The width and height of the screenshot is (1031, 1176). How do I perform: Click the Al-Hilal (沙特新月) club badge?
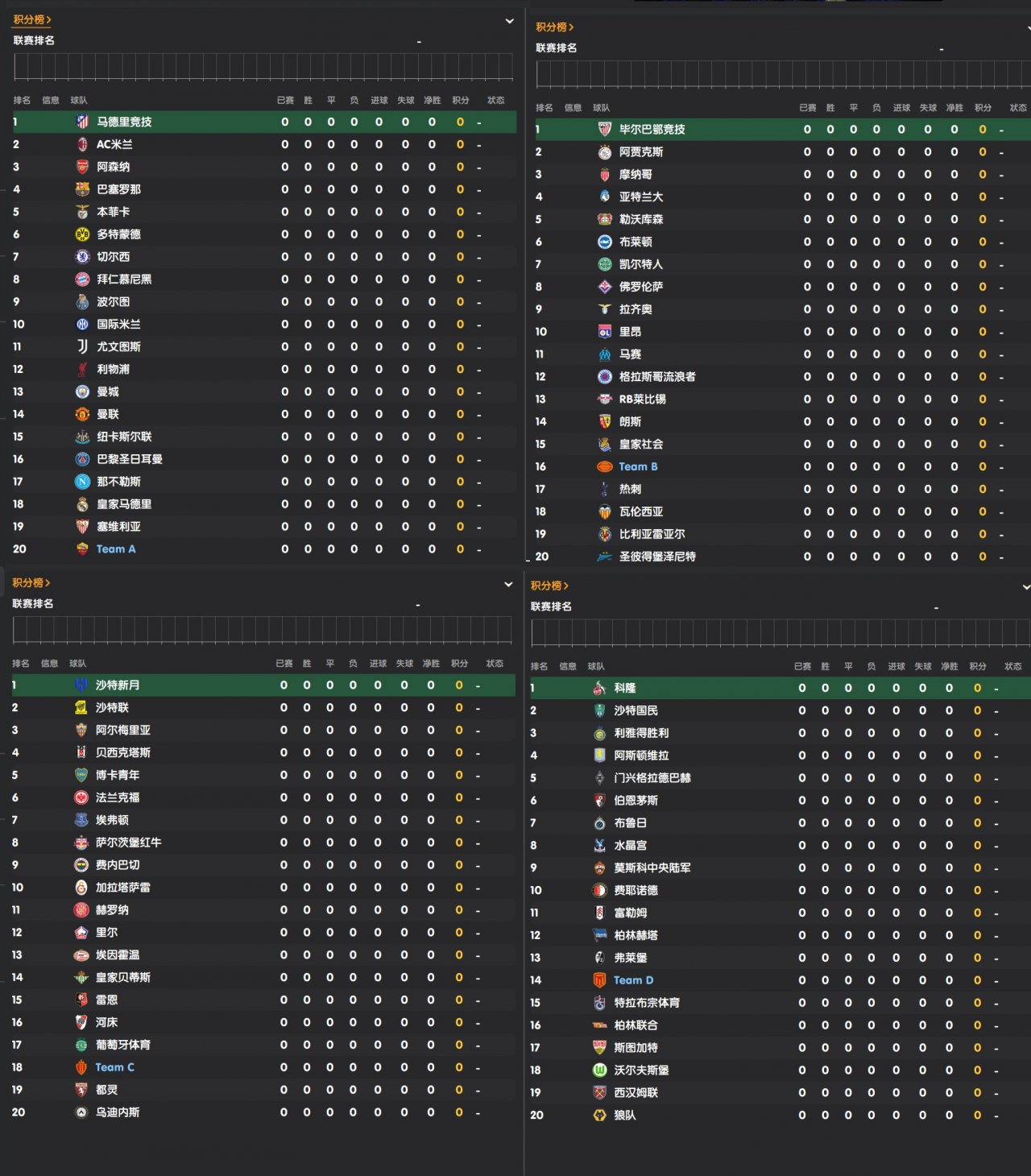pos(81,685)
